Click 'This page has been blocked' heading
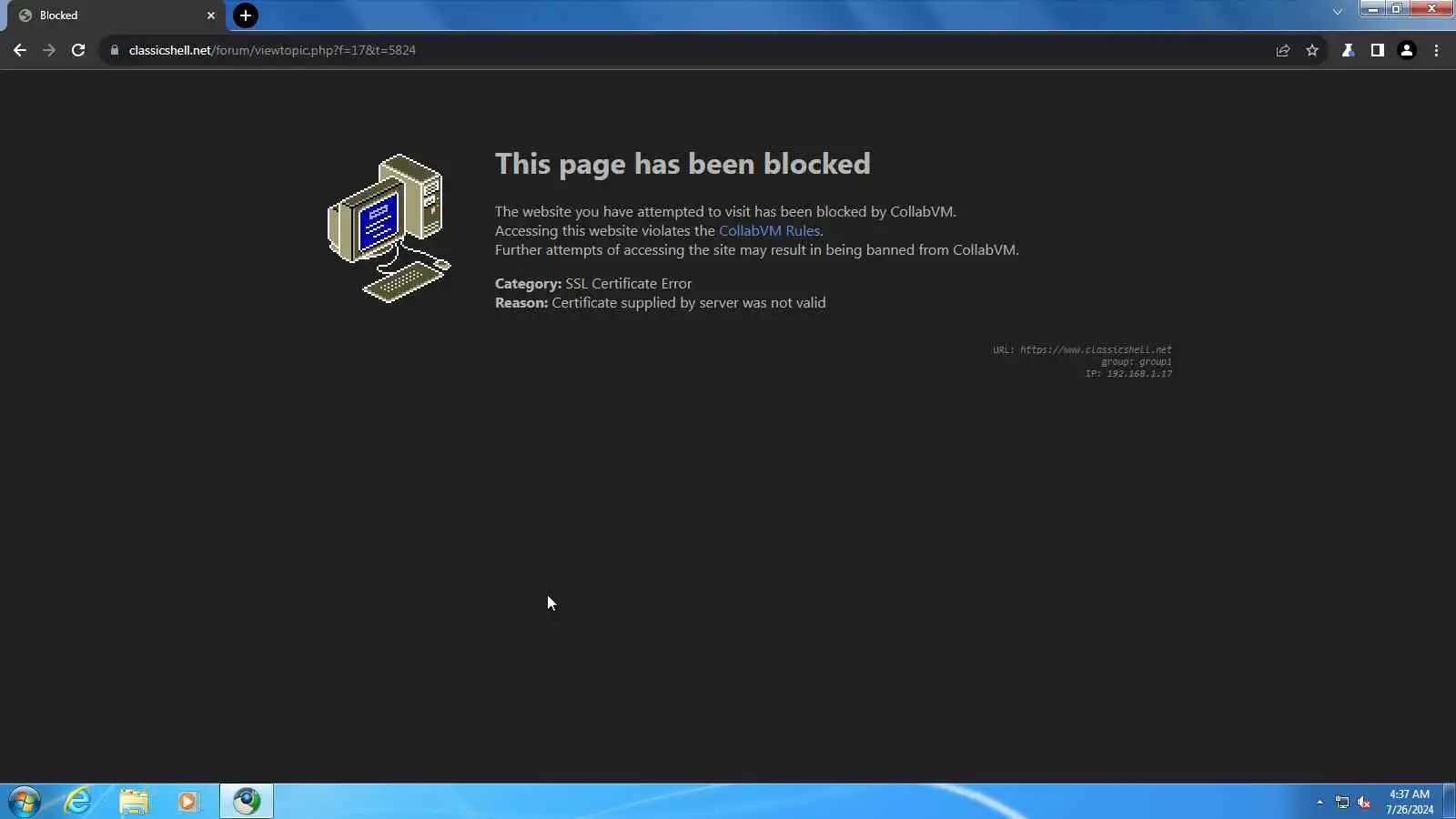The height and width of the screenshot is (819, 1456). click(682, 164)
